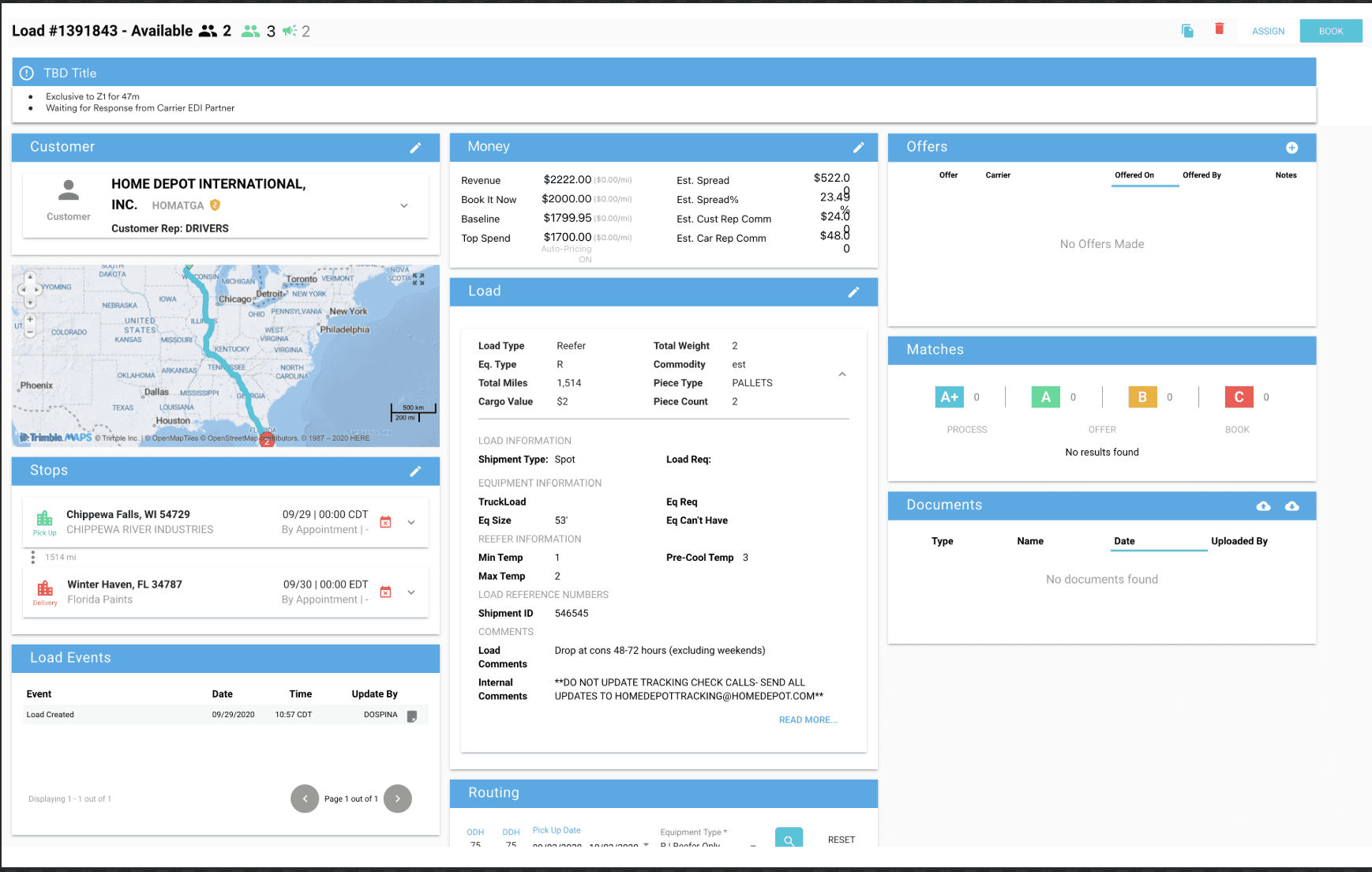Click the Winter Haven delivery building icon

click(x=45, y=588)
